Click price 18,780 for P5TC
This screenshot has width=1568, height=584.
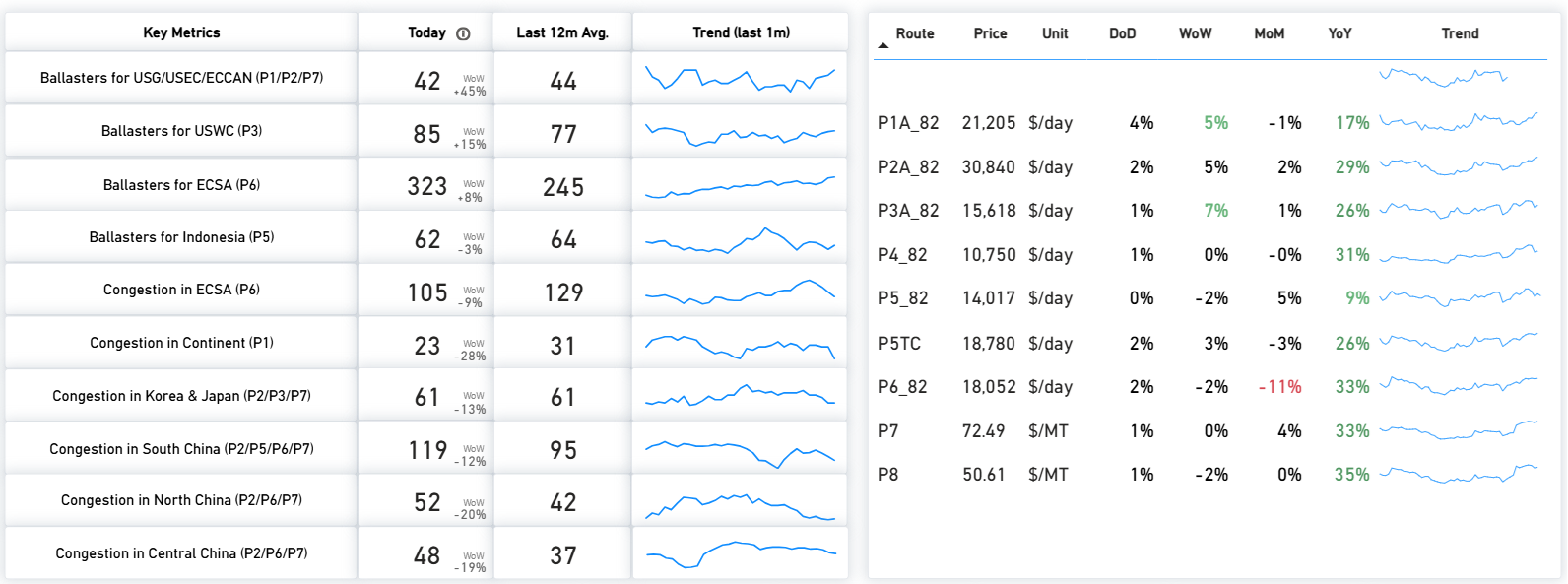tap(989, 344)
